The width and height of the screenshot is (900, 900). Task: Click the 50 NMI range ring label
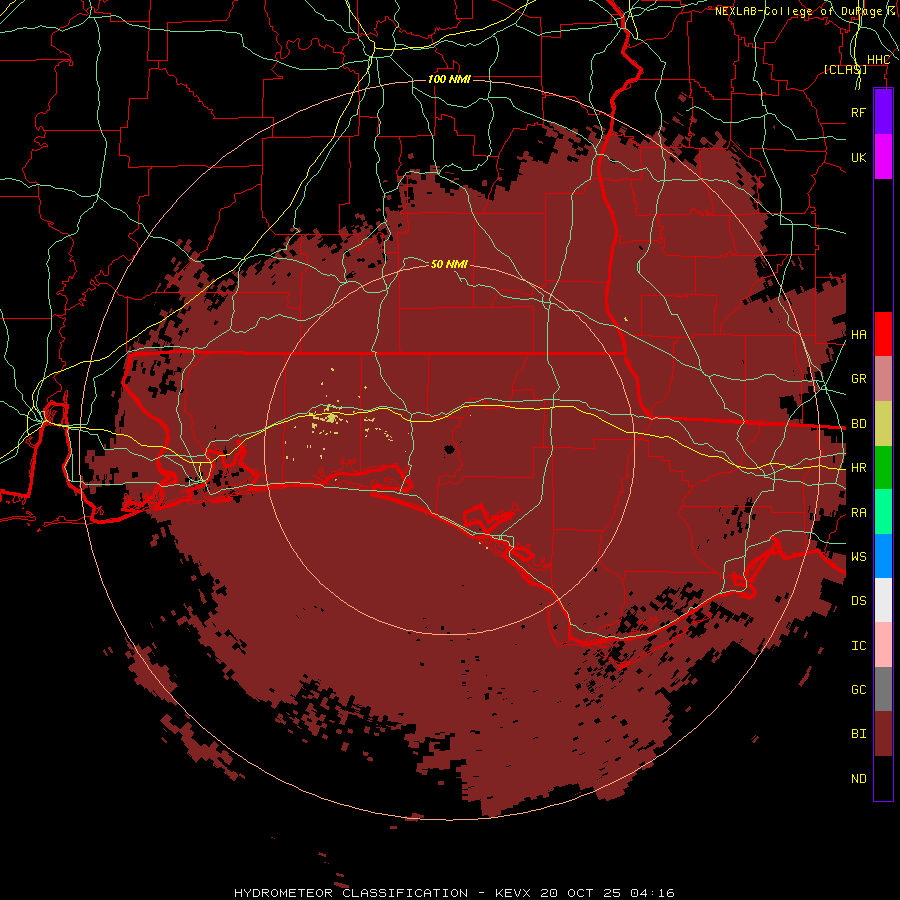[449, 264]
